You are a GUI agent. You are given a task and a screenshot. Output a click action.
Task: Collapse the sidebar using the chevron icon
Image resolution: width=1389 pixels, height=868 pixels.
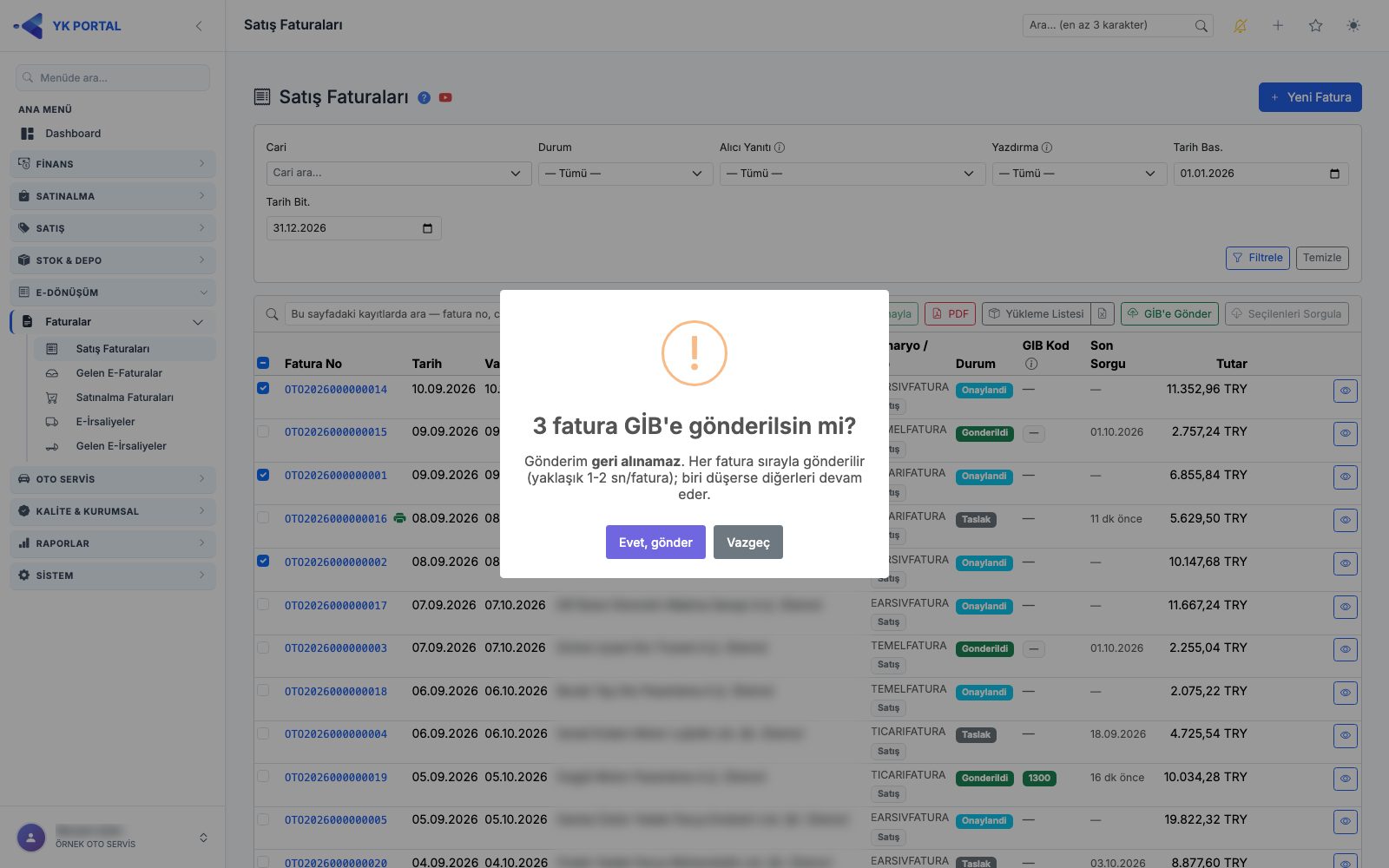pos(199,26)
